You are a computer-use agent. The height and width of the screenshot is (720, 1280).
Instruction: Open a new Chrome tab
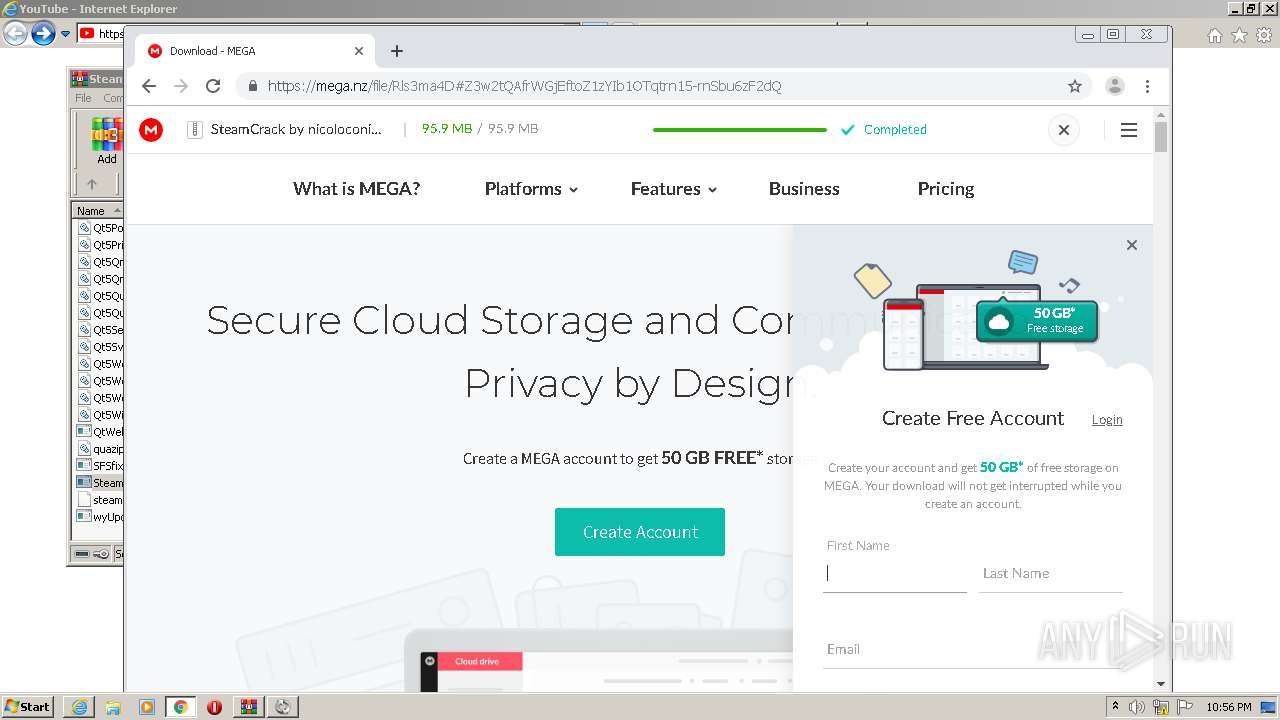[x=397, y=51]
